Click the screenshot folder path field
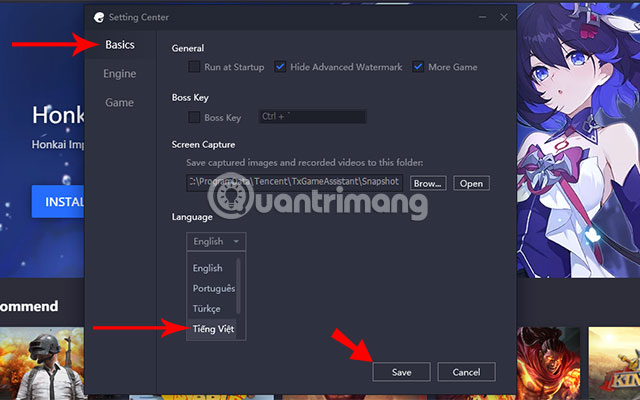 295,182
